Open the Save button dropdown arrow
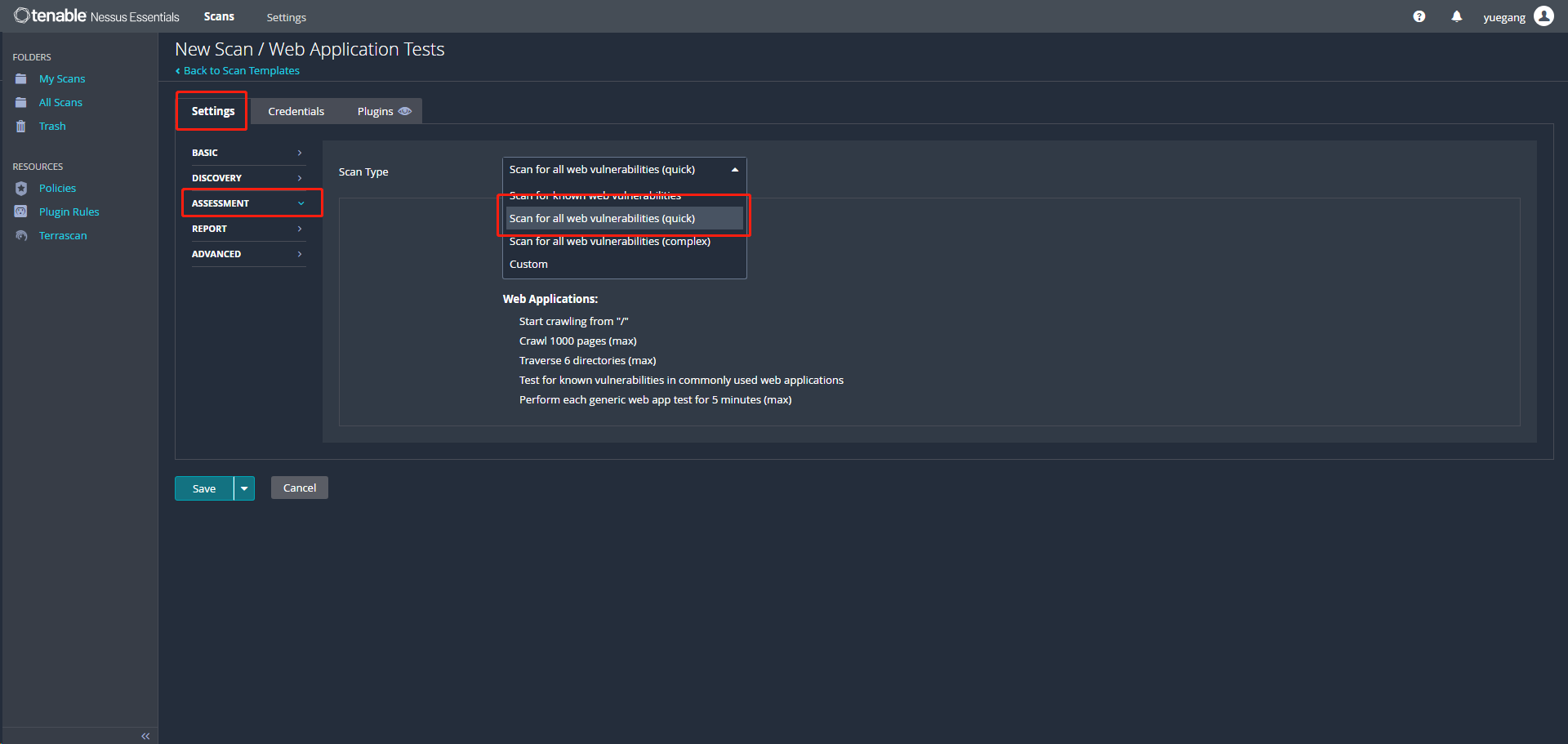Image resolution: width=1568 pixels, height=744 pixels. coord(244,488)
